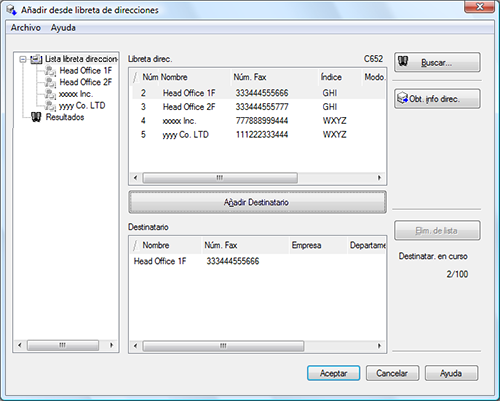This screenshot has width=500, height=401.
Task: Click fax number 333444555777
Action: click(262, 107)
